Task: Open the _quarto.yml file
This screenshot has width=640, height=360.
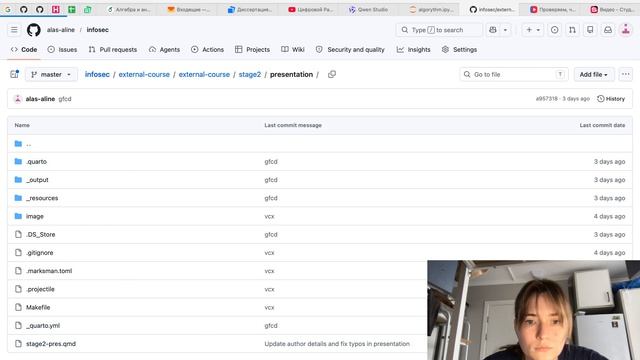Action: click(x=43, y=326)
